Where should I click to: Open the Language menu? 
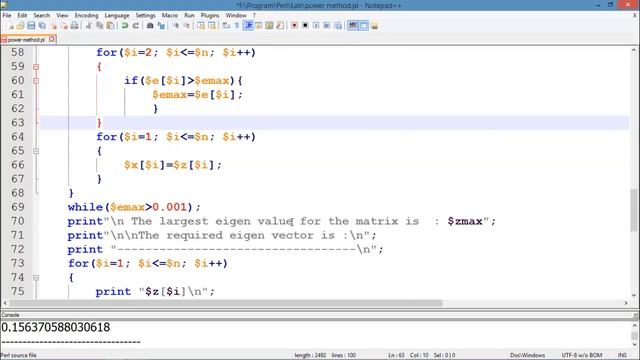coord(117,16)
